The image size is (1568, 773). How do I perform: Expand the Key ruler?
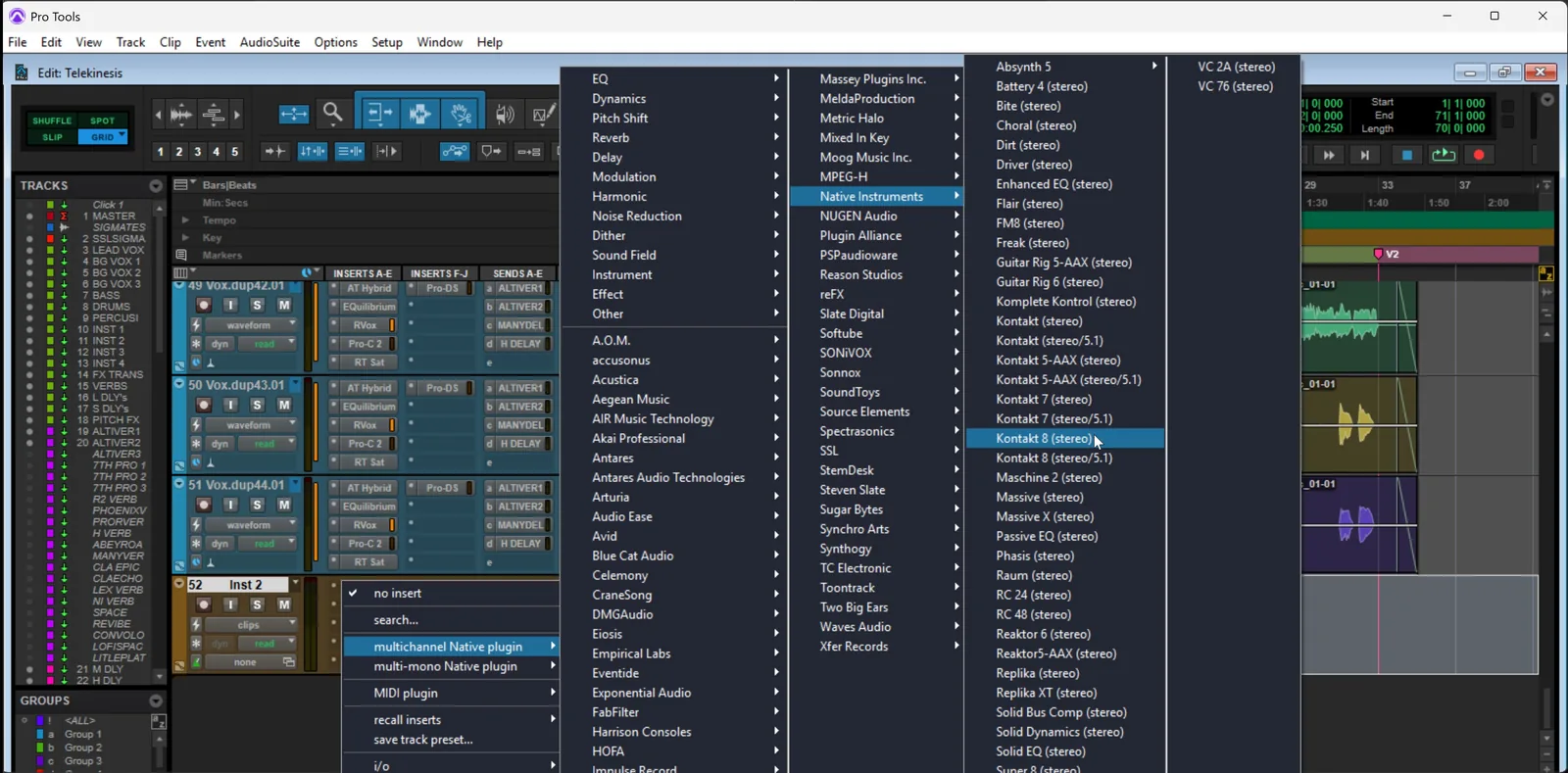coord(185,238)
